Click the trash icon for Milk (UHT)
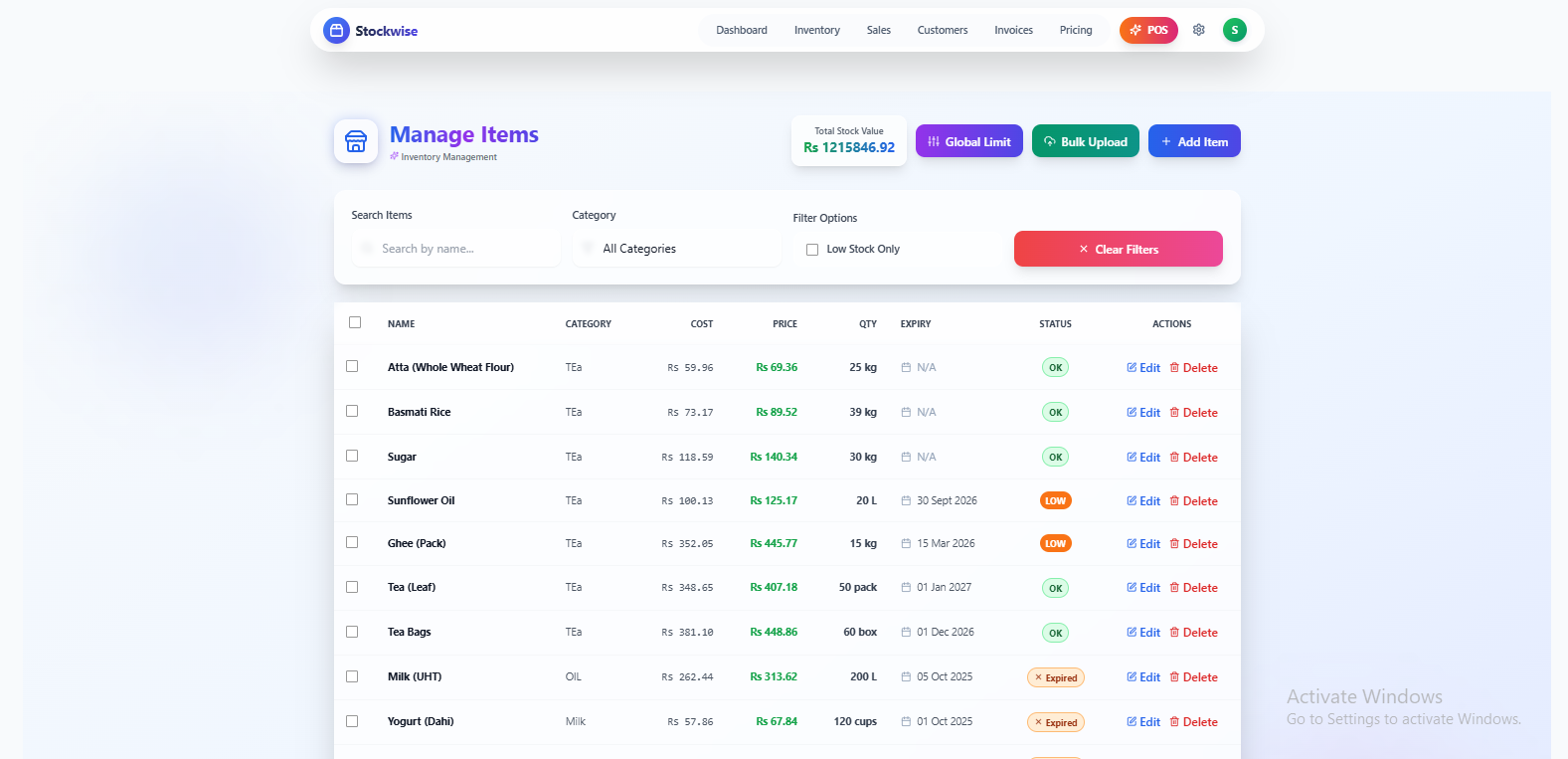This screenshot has height=759, width=1568. click(1174, 676)
